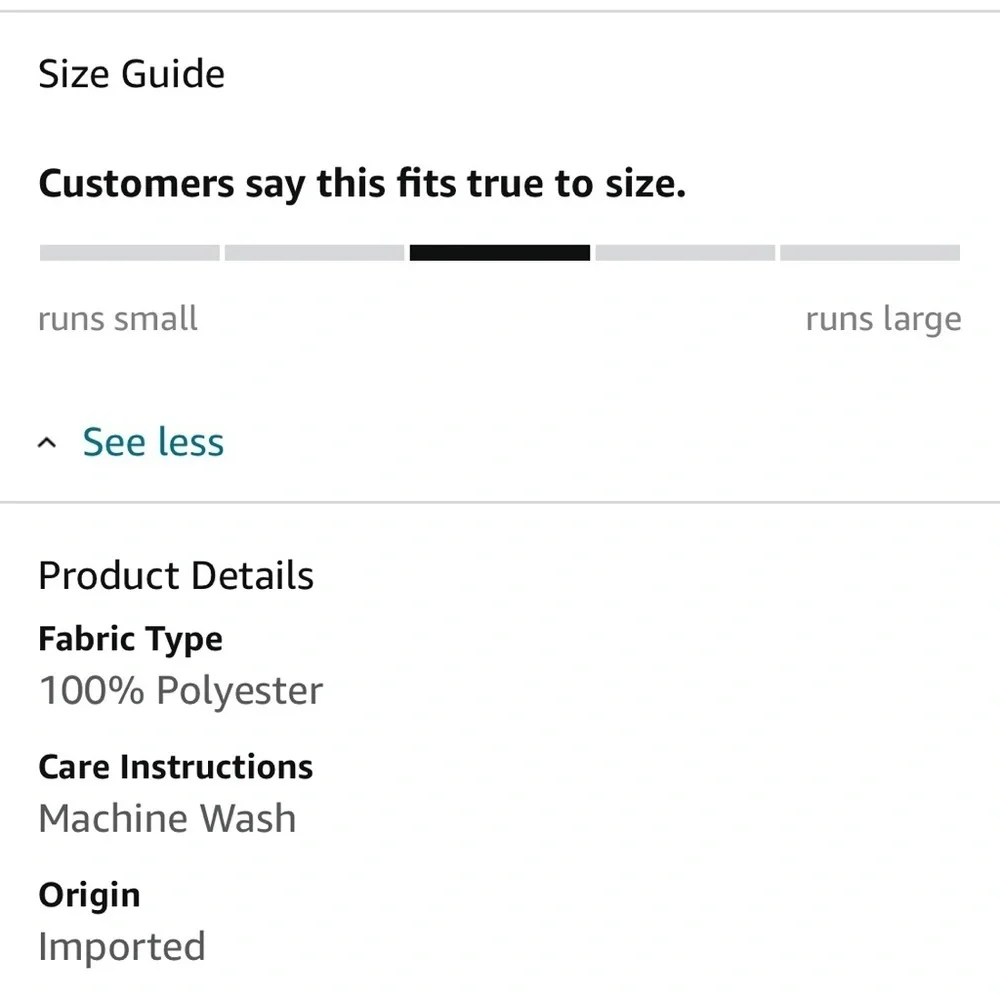The image size is (1000, 1000).
Task: Tap the runs large label
Action: click(883, 320)
